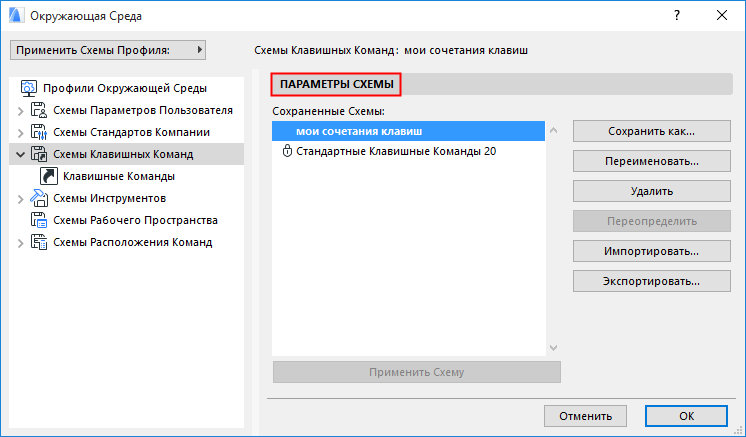Click the Схемы Рабочего Пространства icon
Screen dimensions: 746x437
click(x=40, y=220)
